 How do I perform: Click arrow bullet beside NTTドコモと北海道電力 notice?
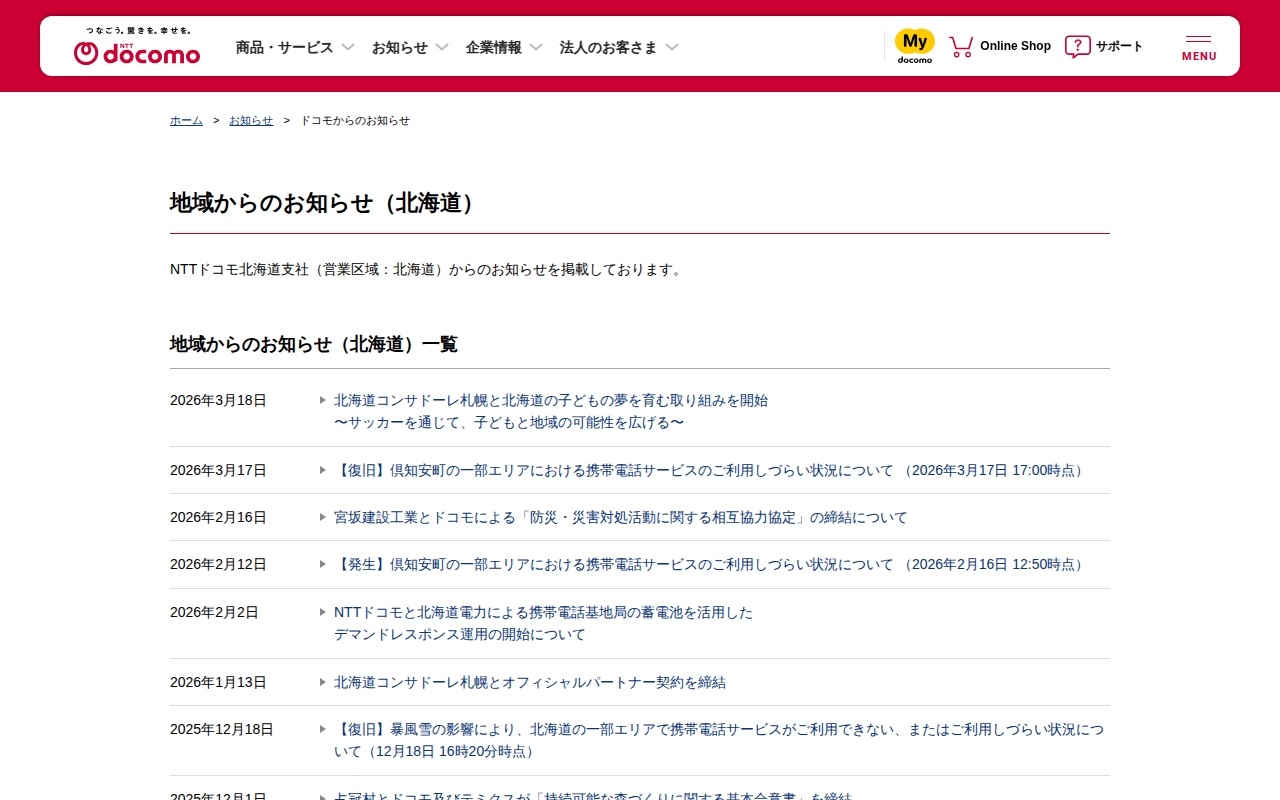tap(323, 612)
